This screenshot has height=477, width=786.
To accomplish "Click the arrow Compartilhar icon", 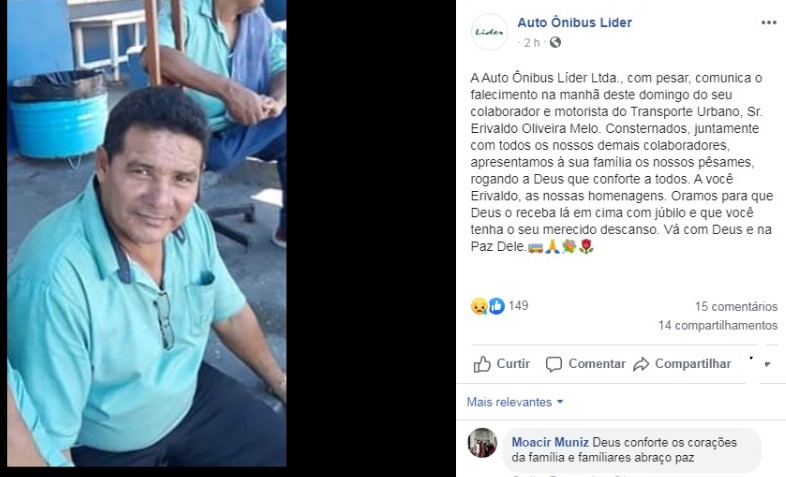I will tap(641, 364).
